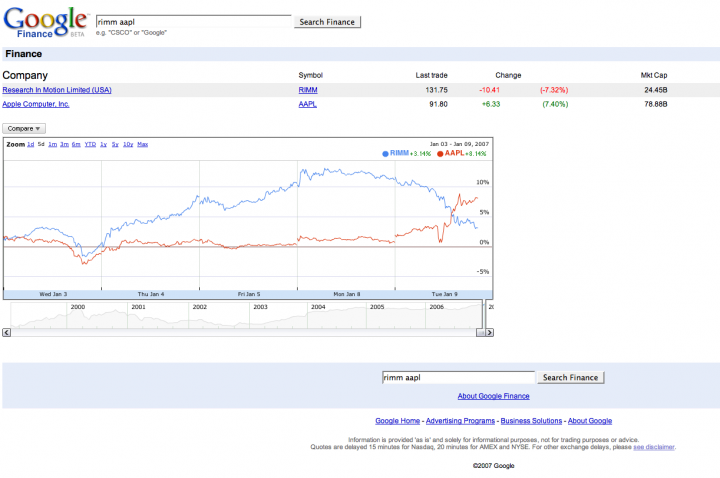Click the Mkt Cap column header

coord(654,75)
